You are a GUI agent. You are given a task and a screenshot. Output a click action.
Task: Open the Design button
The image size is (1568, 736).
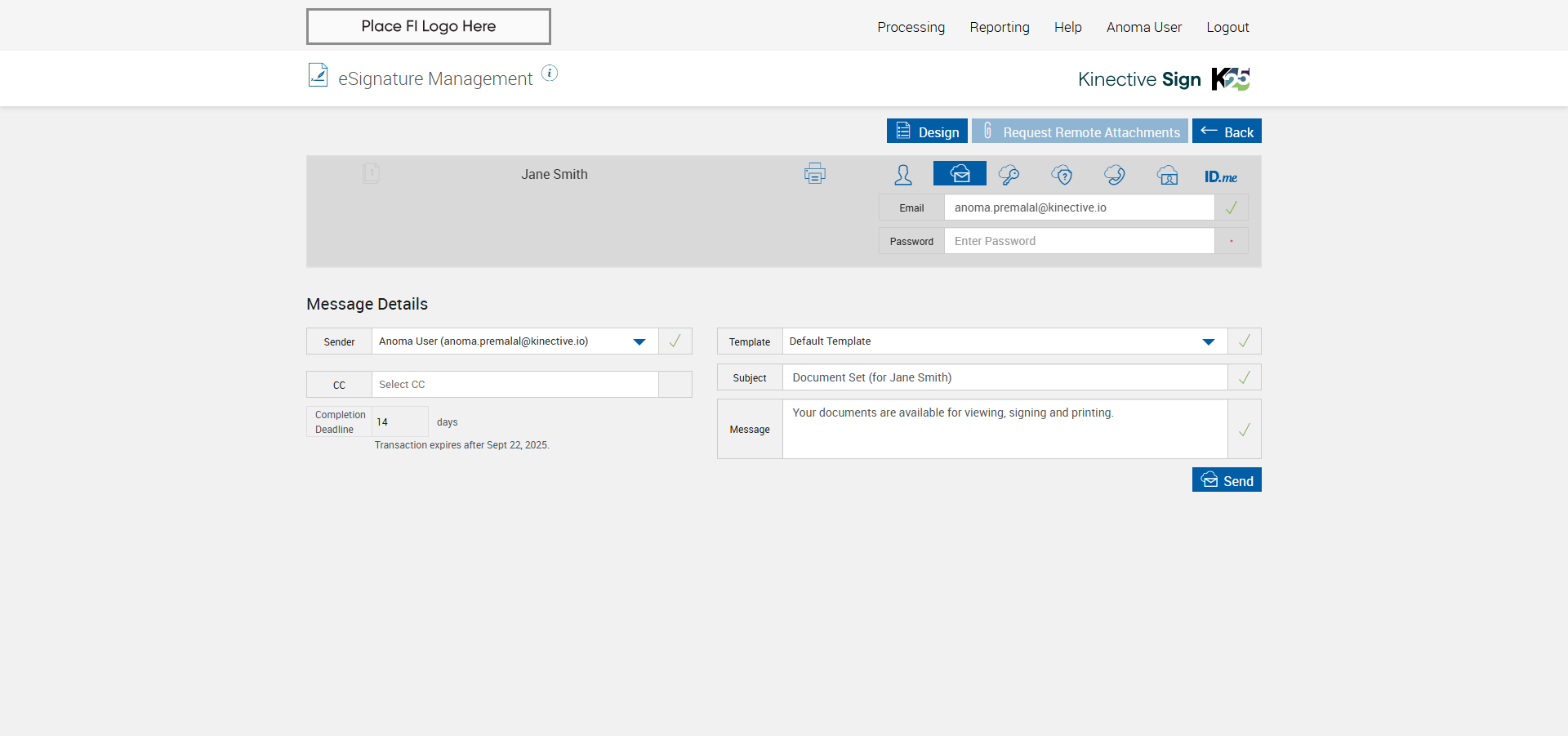coord(927,132)
